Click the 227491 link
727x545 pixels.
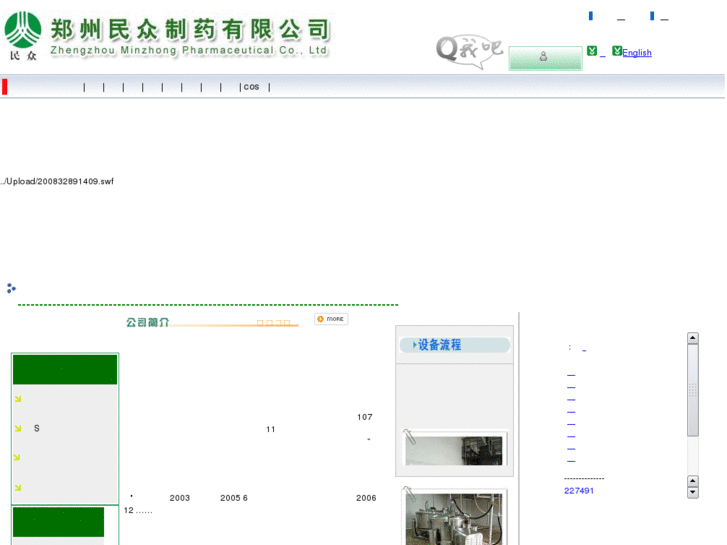coord(579,491)
